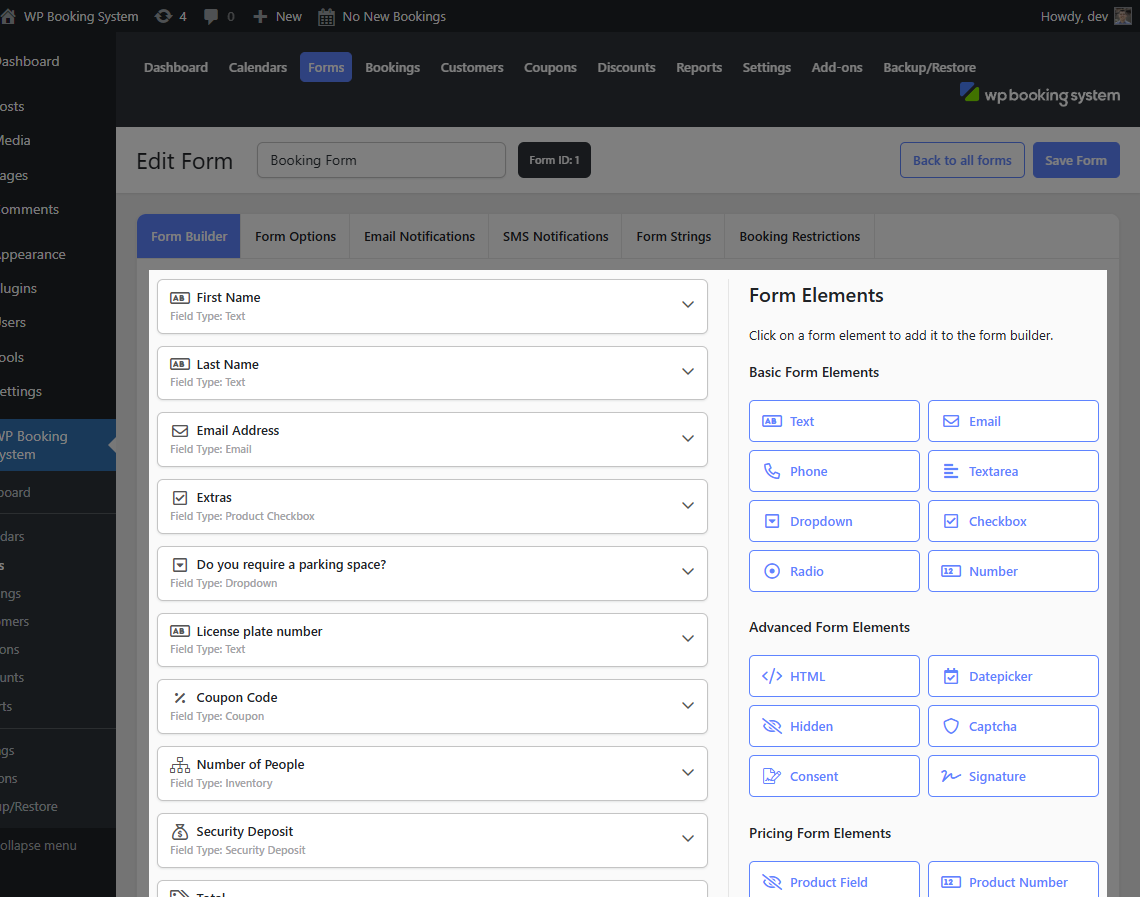Click the dev user avatar in admin bar
This screenshot has width=1140, height=897.
pos(1123,16)
